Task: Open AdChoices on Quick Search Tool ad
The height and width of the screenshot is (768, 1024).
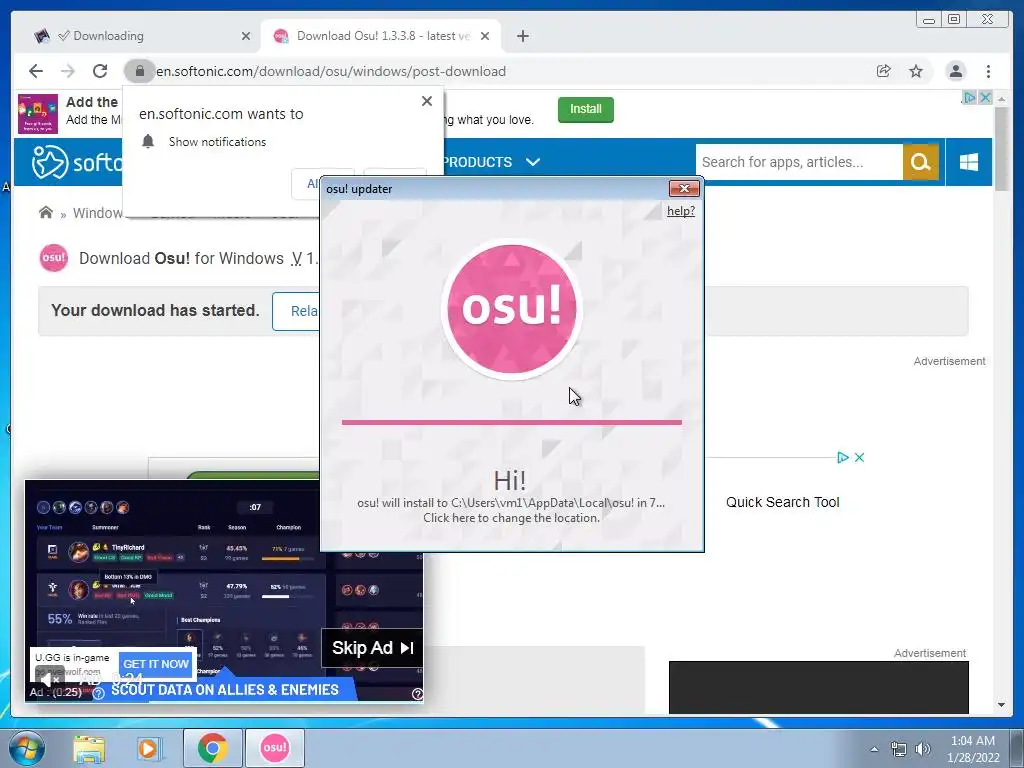Action: tap(842, 457)
